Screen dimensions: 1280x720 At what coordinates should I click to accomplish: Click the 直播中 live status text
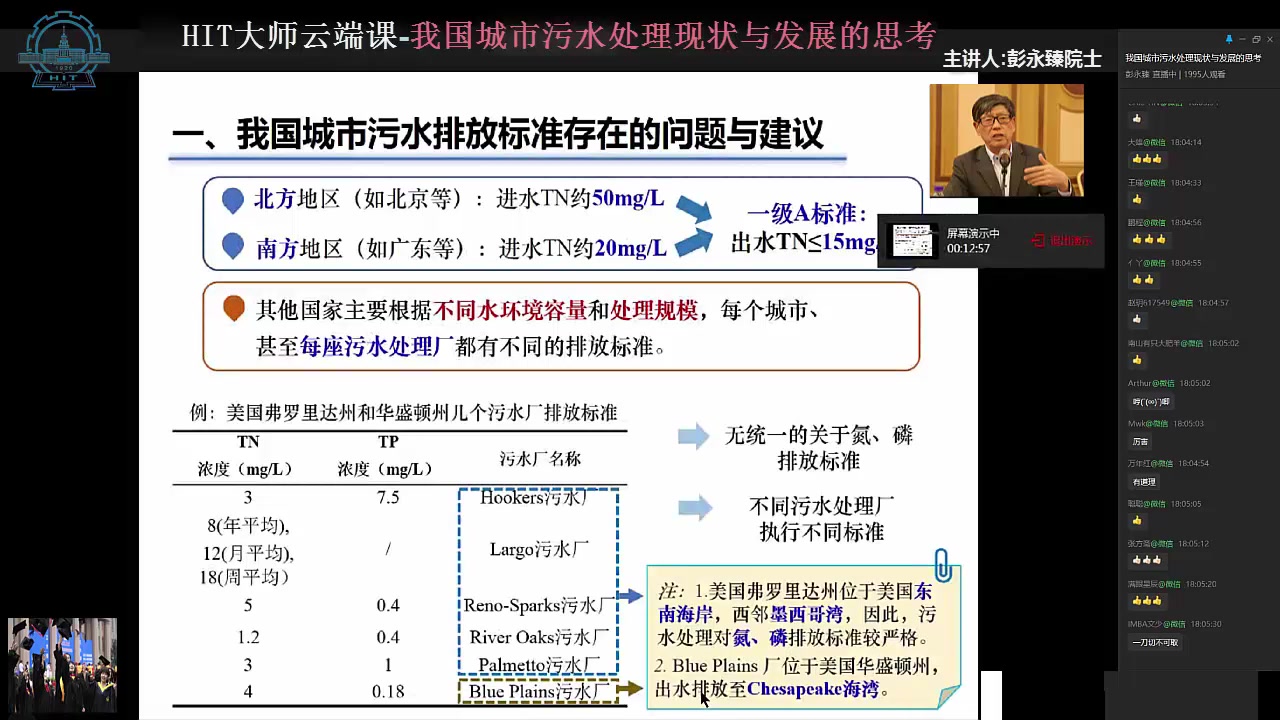point(1164,74)
